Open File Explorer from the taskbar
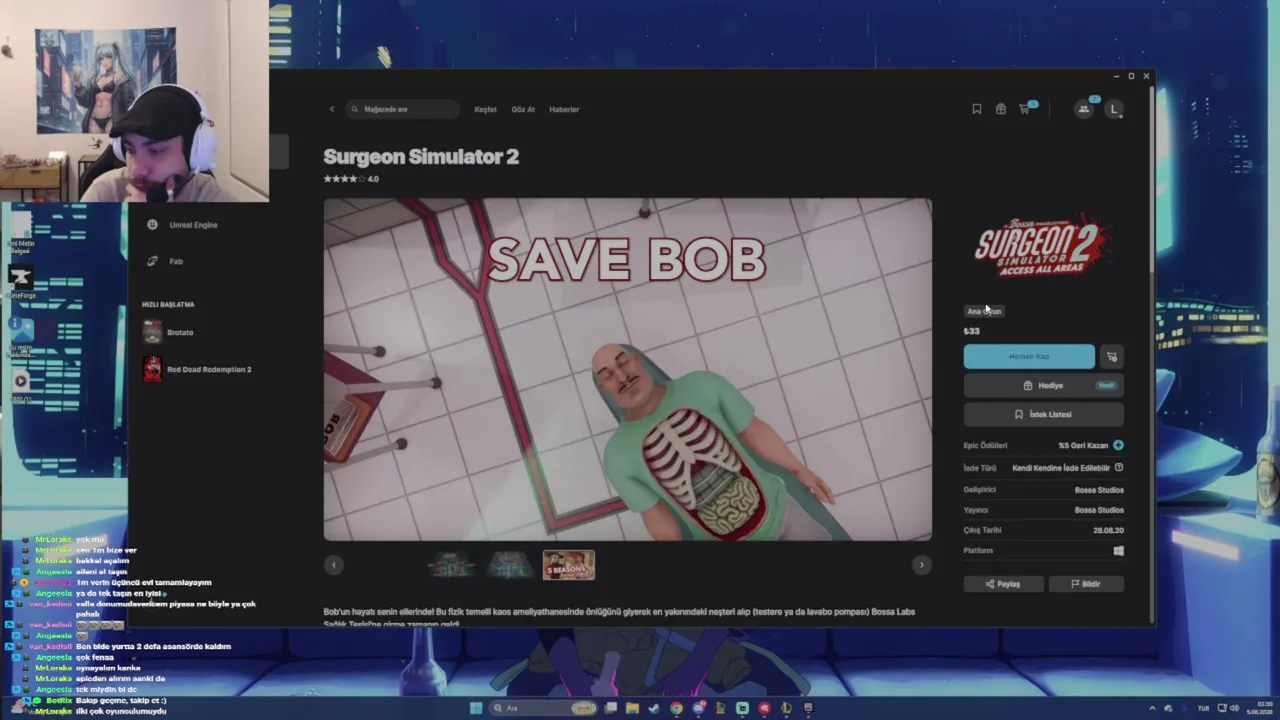The width and height of the screenshot is (1280, 720). [x=632, y=708]
